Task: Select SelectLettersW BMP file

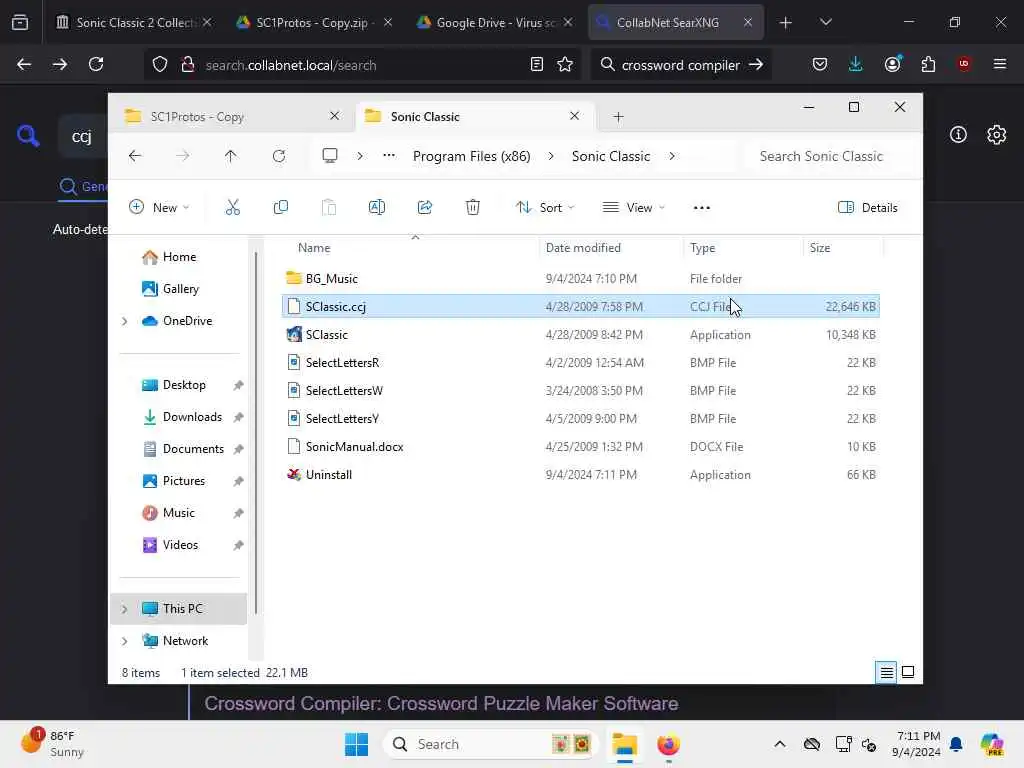Action: [x=581, y=391]
